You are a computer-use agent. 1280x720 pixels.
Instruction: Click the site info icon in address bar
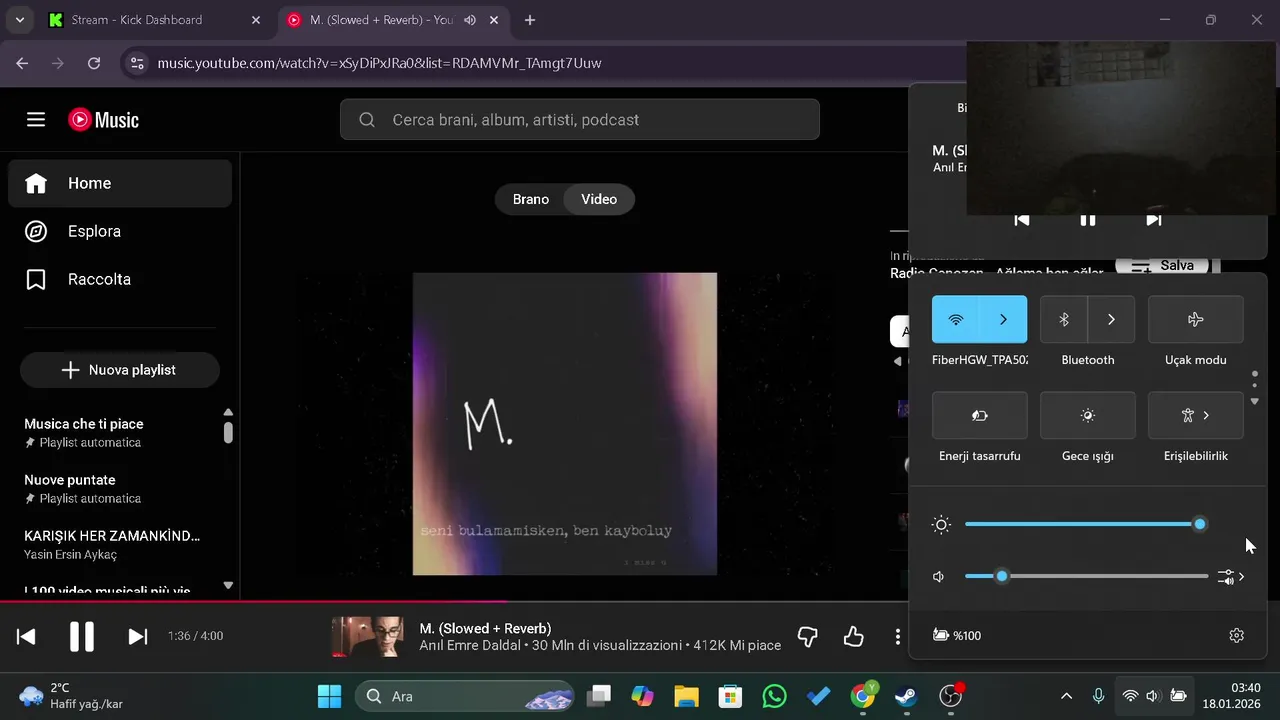tap(137, 63)
